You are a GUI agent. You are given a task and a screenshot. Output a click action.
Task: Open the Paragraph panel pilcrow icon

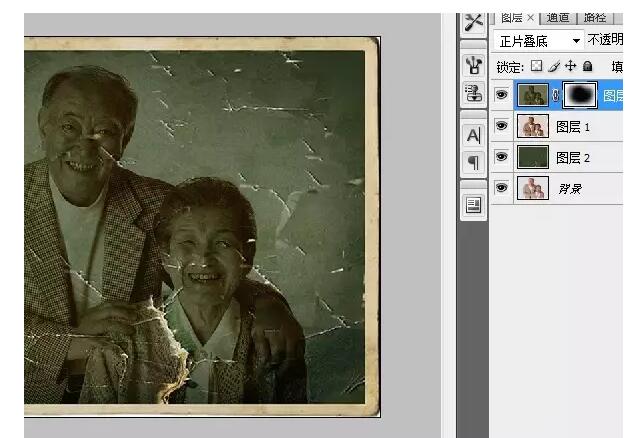click(x=474, y=161)
